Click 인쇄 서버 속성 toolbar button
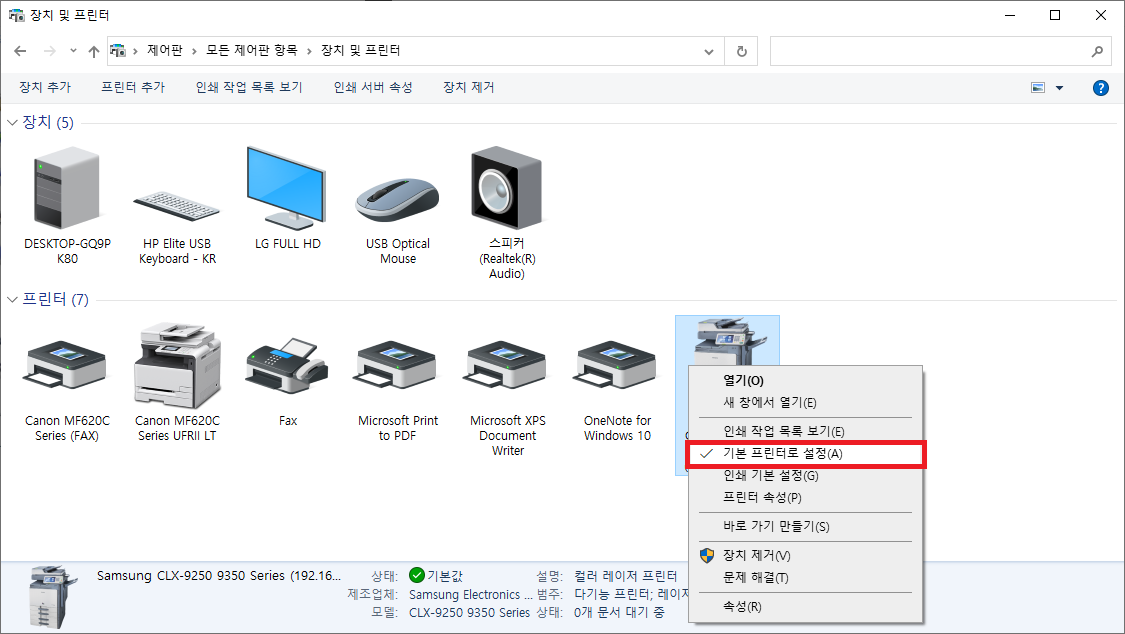Screen dimensions: 1125x634 tap(373, 87)
